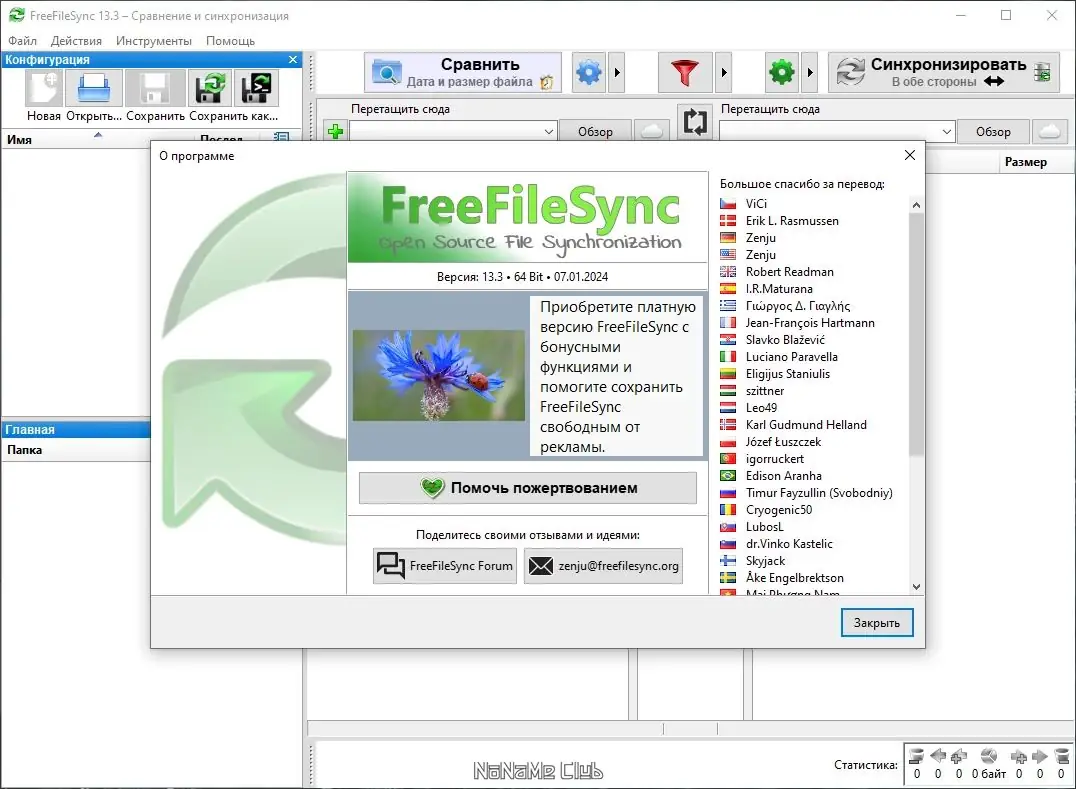Open left folder path dropdown

[548, 131]
